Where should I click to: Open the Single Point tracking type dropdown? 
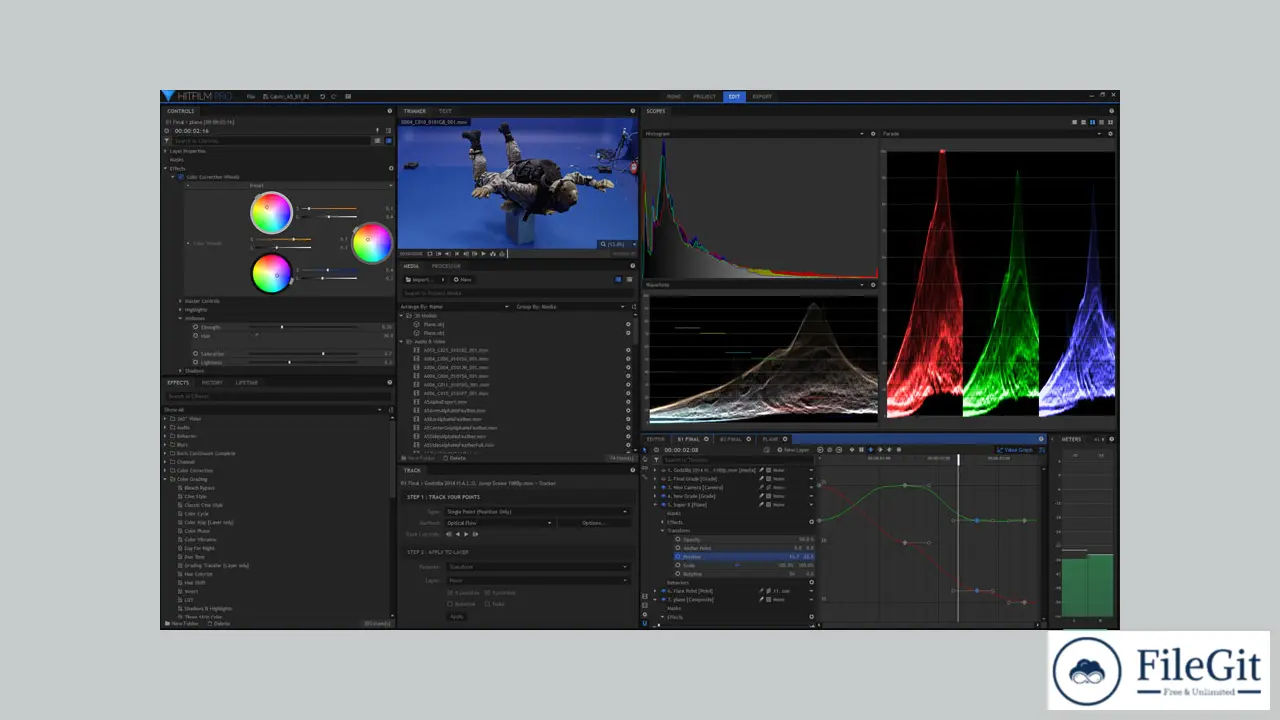[x=537, y=512]
